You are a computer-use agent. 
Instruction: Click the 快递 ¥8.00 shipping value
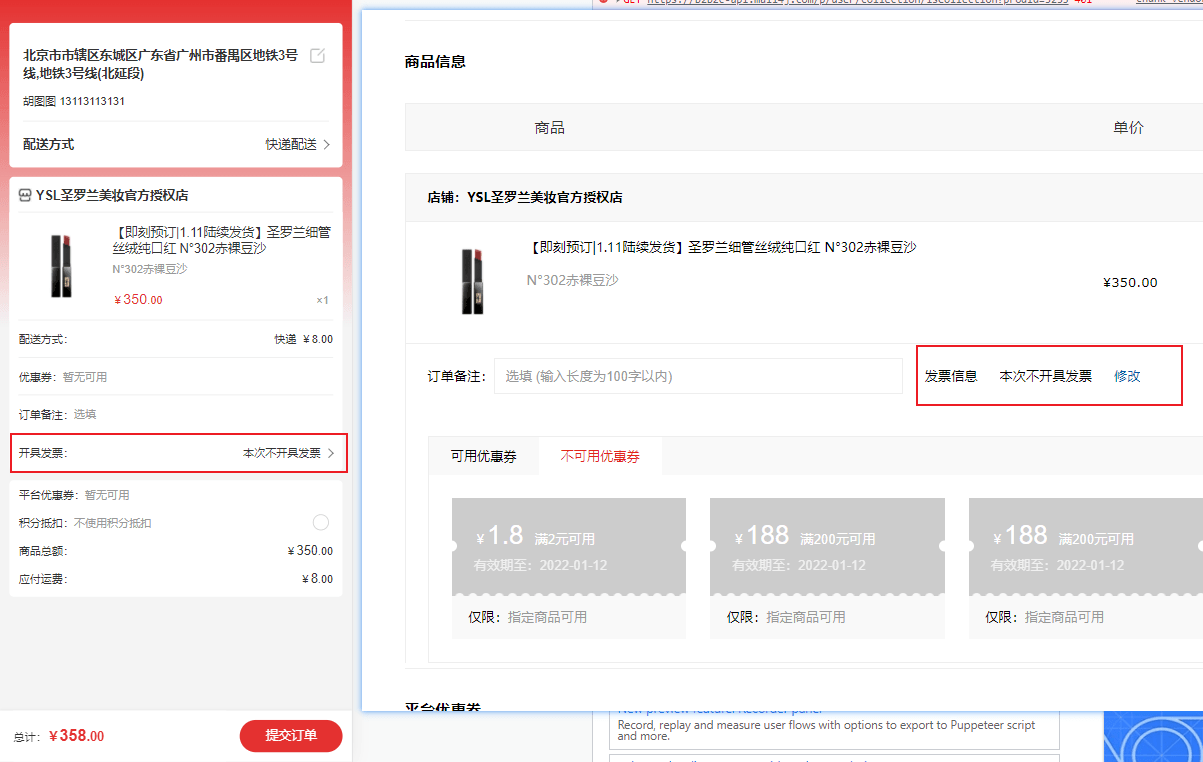[304, 339]
